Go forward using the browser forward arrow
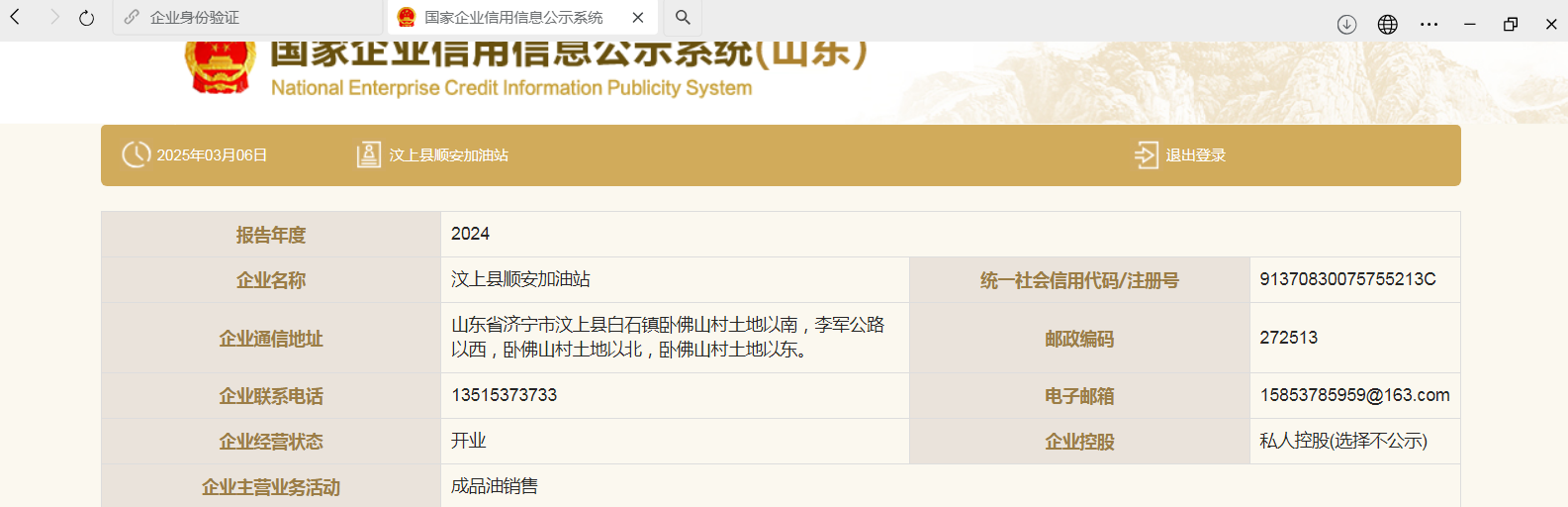Image resolution: width=1568 pixels, height=507 pixels. coord(54,17)
